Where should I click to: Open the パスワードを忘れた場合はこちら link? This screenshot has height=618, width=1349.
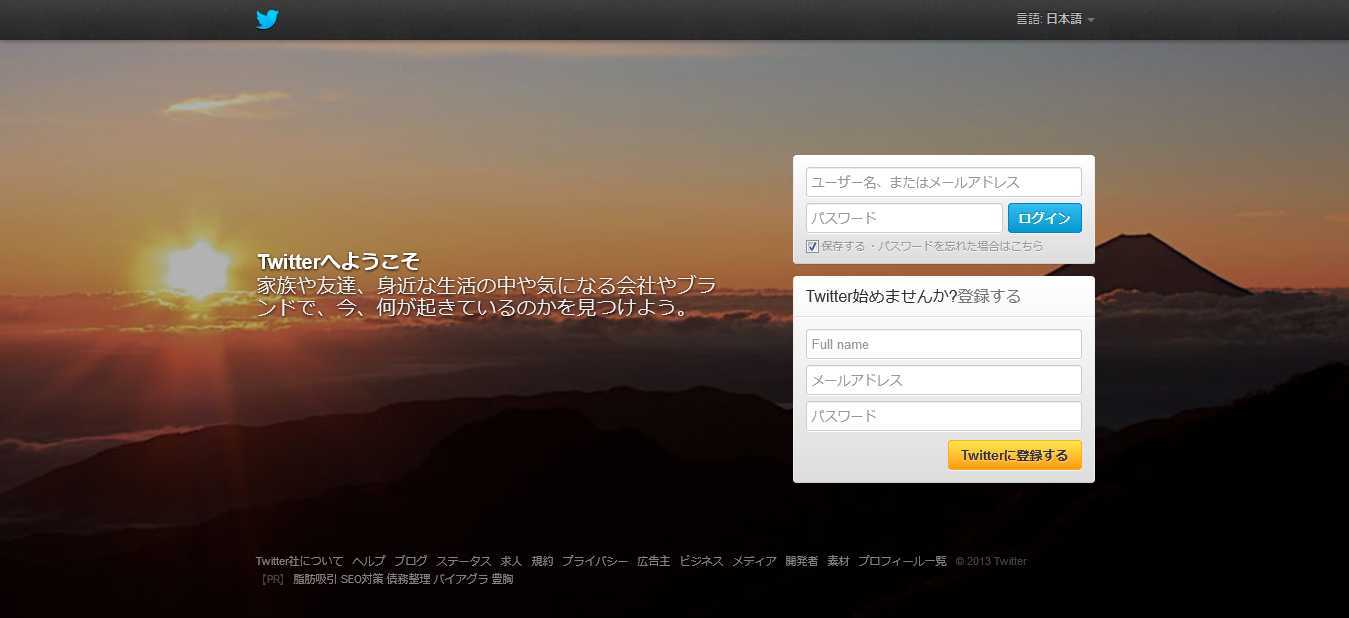click(961, 246)
